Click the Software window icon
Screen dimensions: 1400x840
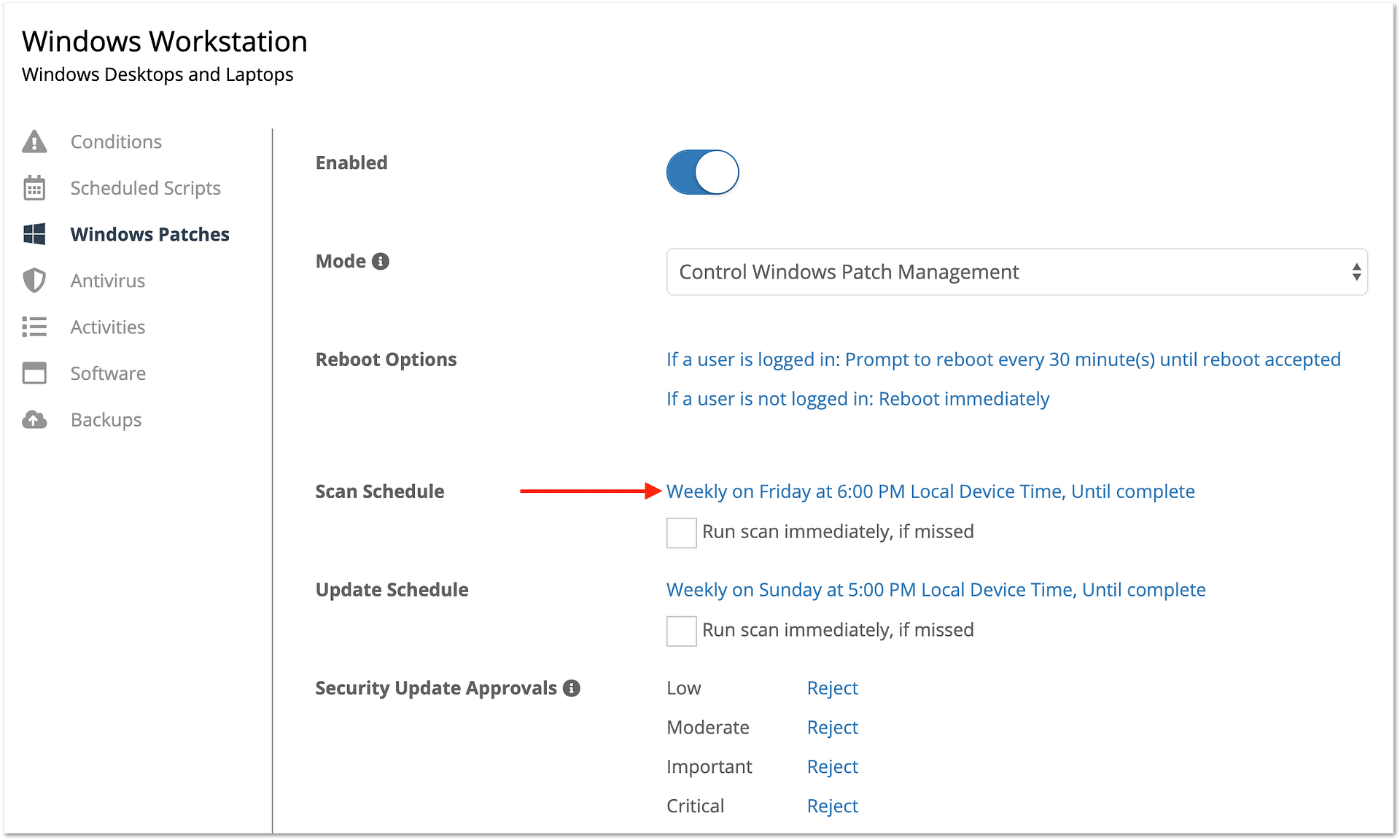[x=34, y=373]
